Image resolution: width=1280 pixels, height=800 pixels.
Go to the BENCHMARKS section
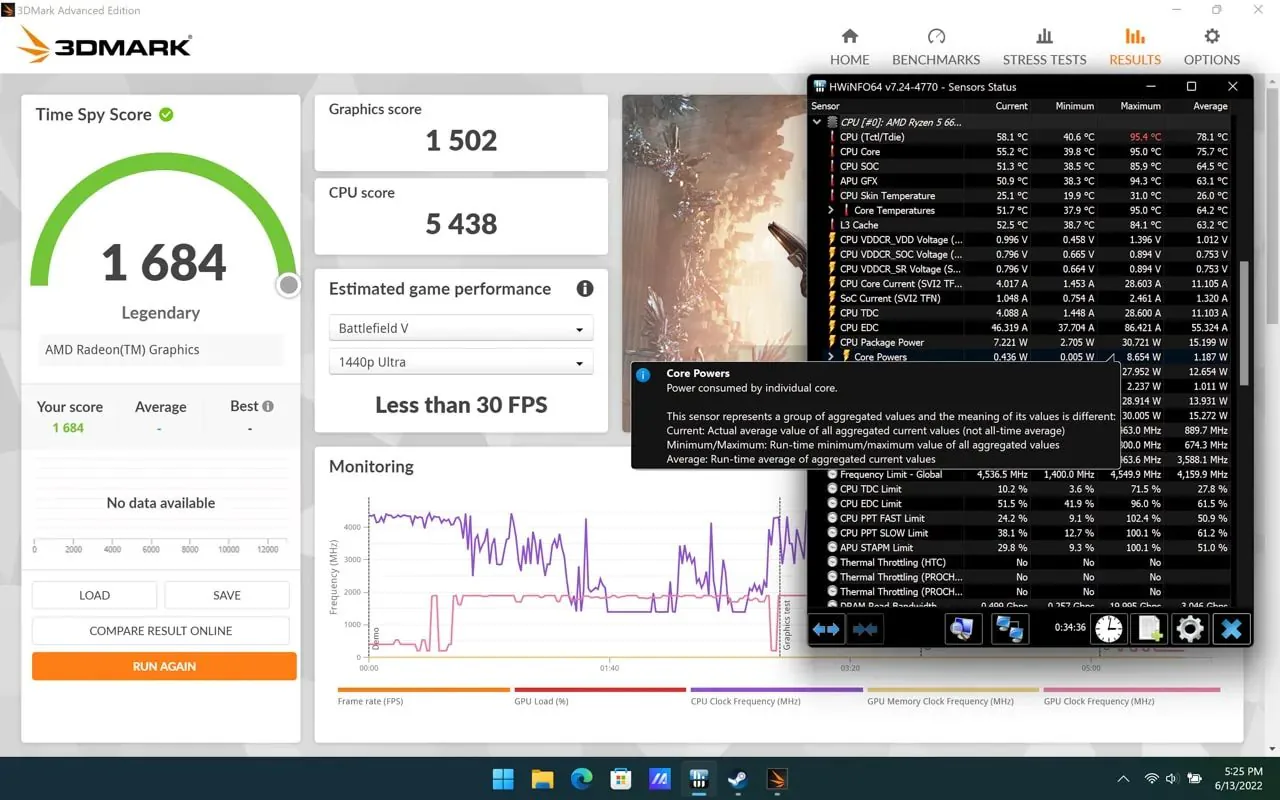click(936, 47)
